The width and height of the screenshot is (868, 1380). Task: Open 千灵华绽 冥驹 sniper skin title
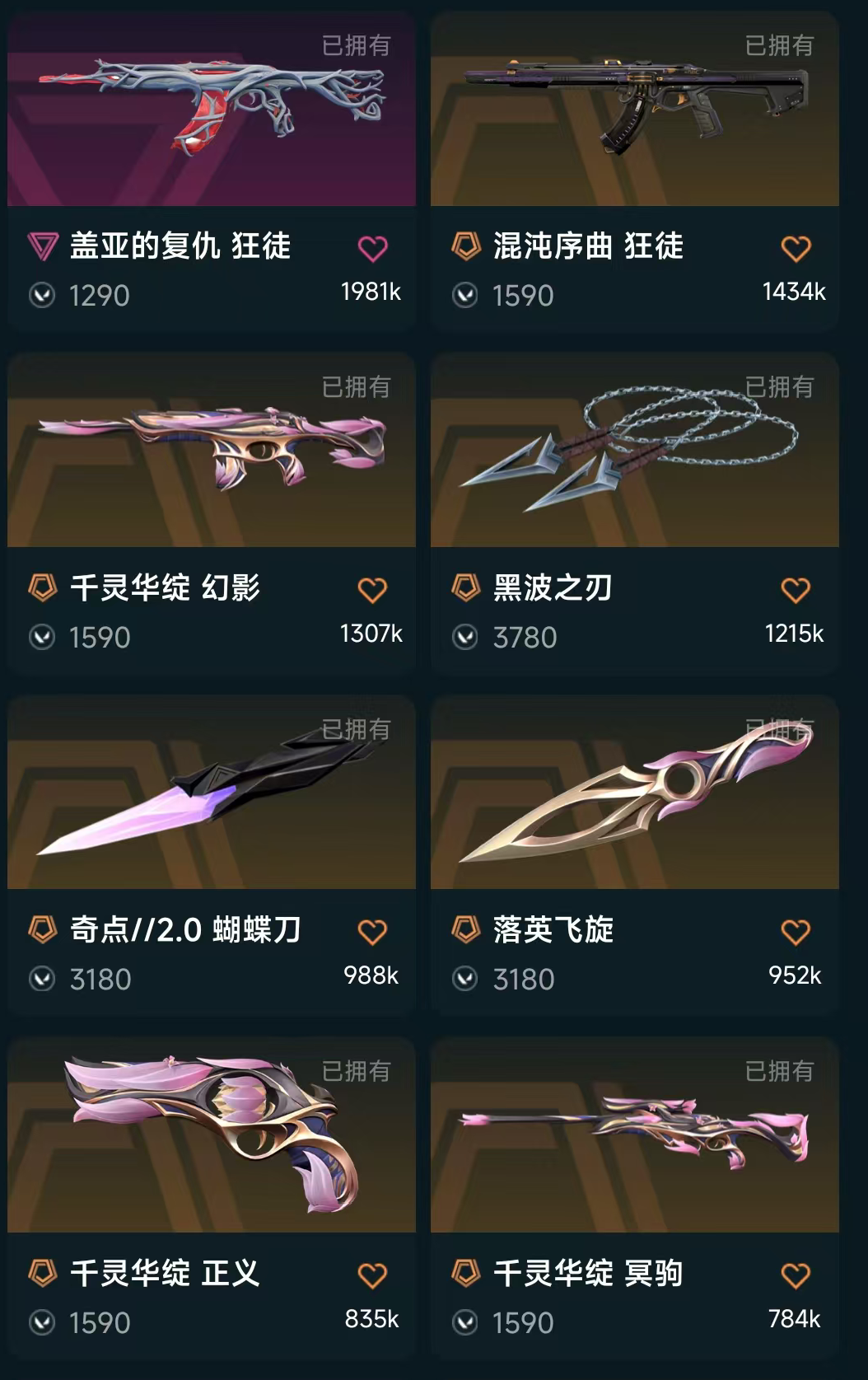tap(588, 1273)
